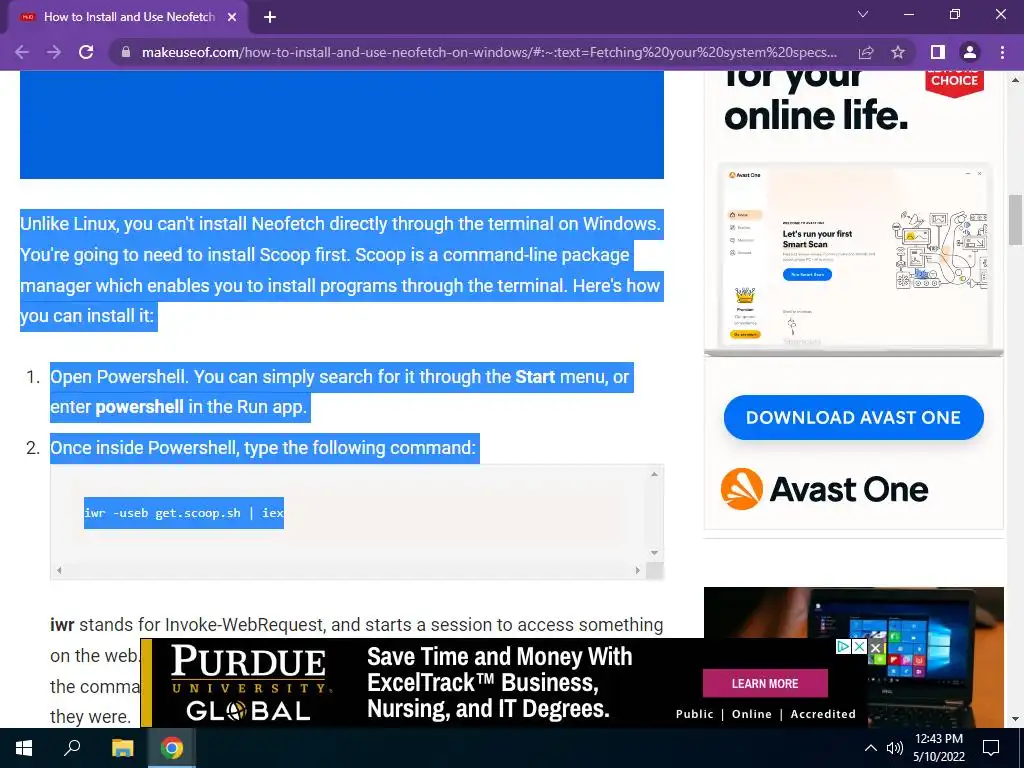This screenshot has height=768, width=1024.
Task: Click the iwr -useb get.scoop.sh command
Action: point(184,513)
